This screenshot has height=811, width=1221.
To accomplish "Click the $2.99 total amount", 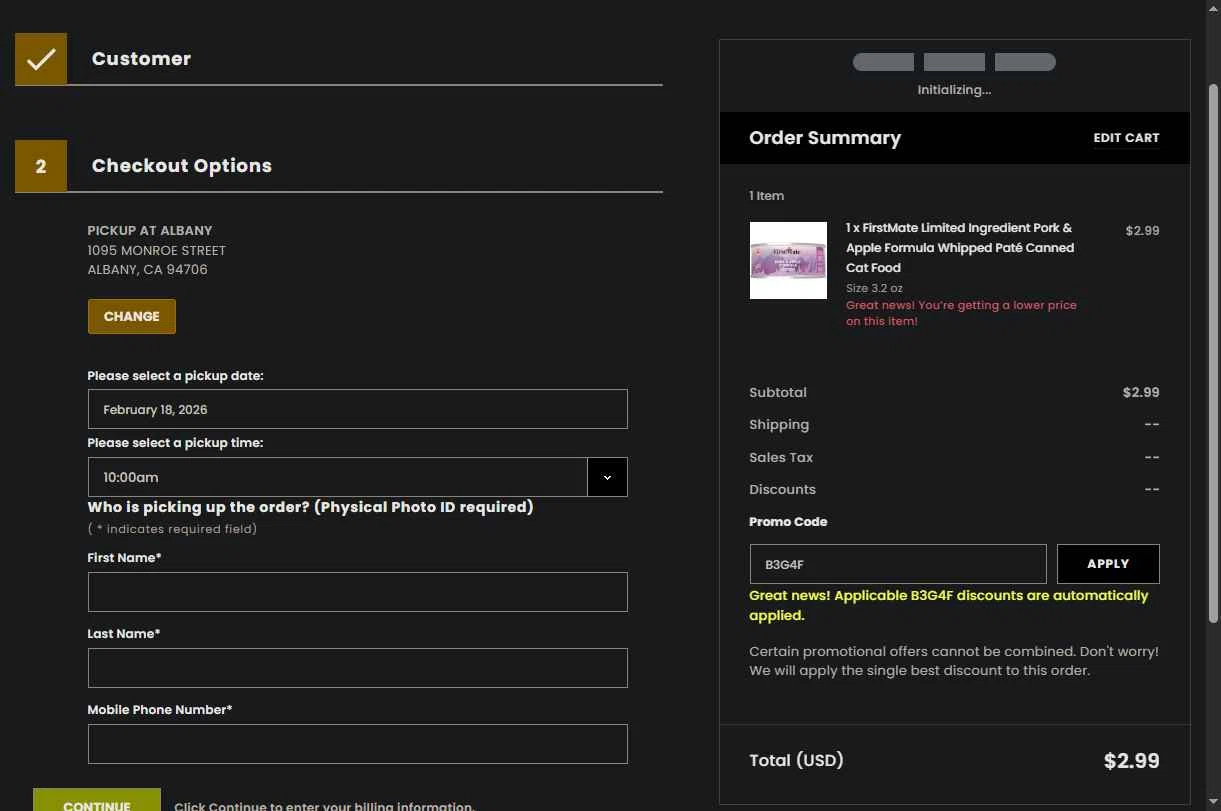I will coord(1131,761).
